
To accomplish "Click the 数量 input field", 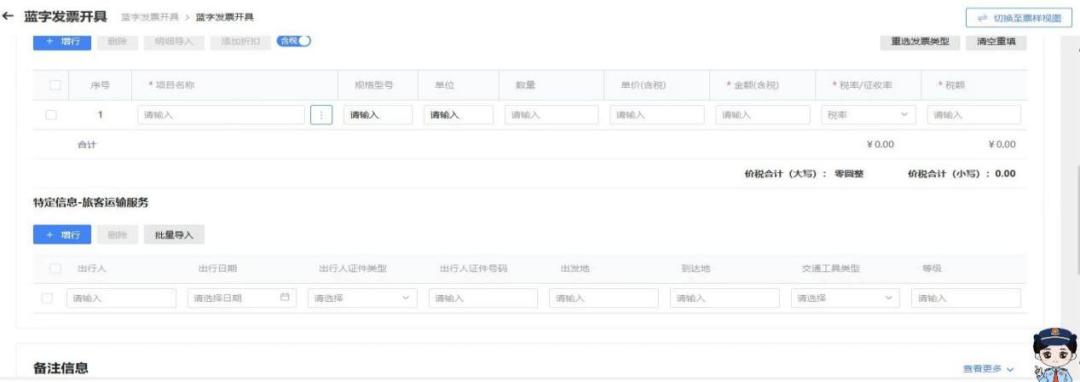I will click(x=552, y=115).
